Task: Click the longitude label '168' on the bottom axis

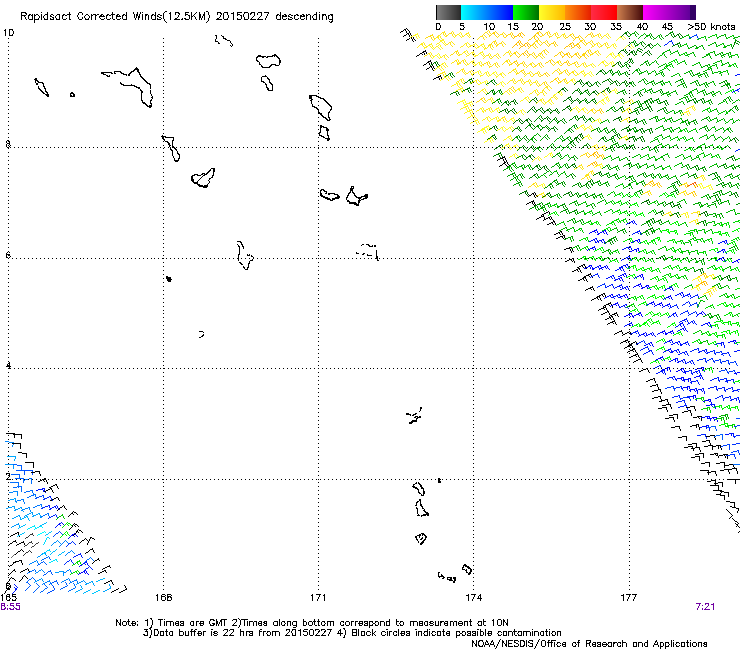Action: tap(163, 598)
